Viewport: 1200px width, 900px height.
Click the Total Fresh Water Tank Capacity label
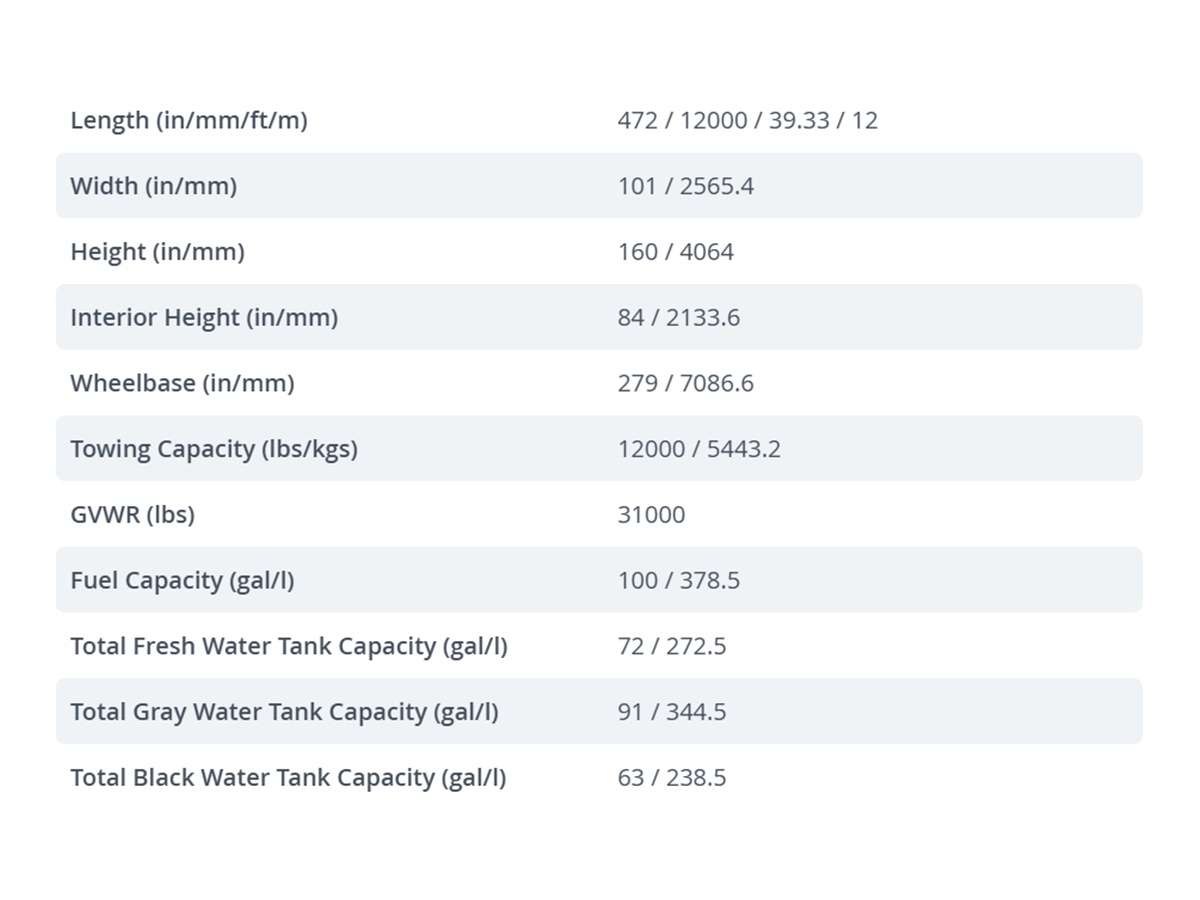pyautogui.click(x=289, y=647)
